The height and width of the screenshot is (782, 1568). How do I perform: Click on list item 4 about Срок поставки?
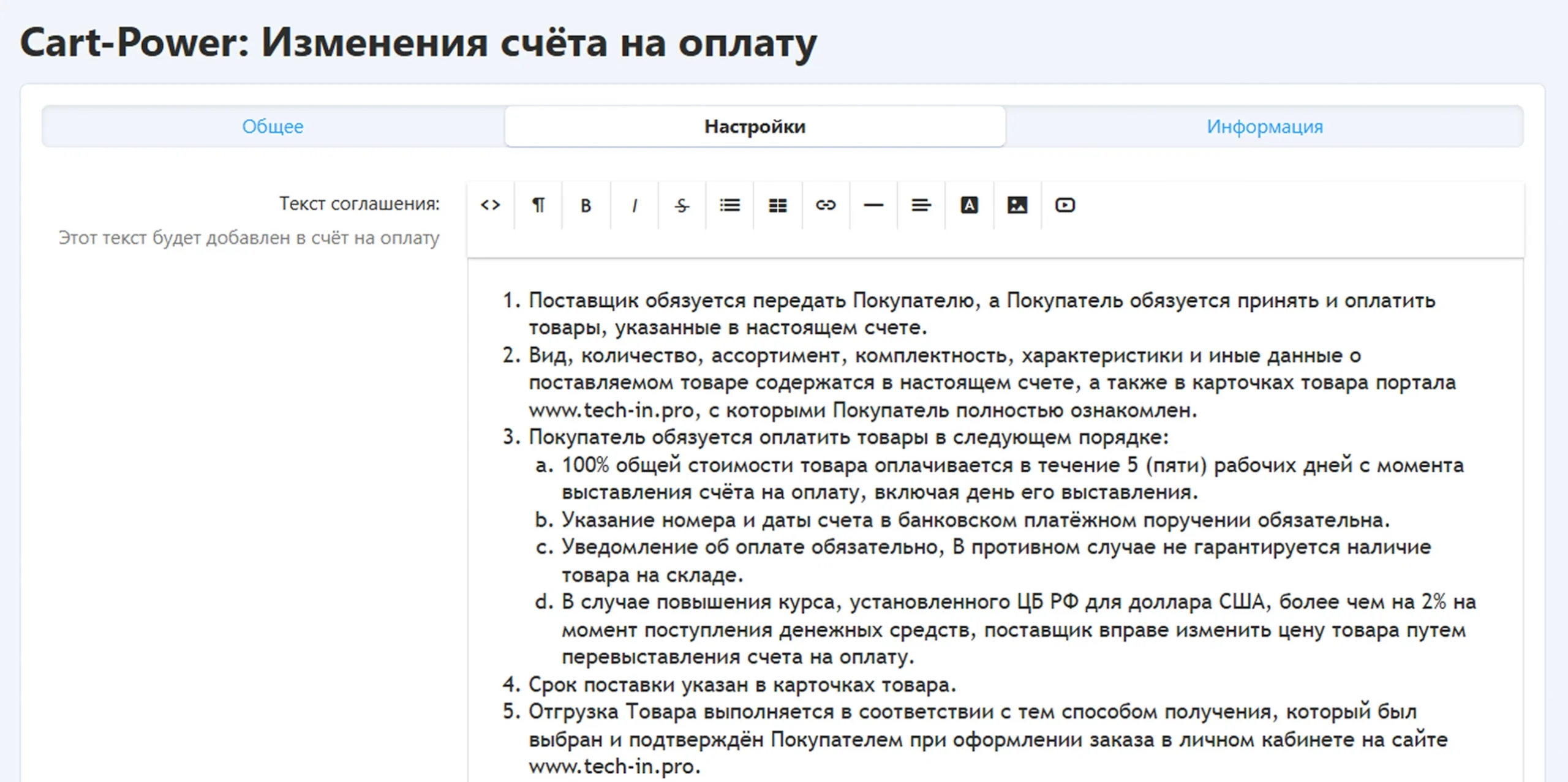pos(742,685)
